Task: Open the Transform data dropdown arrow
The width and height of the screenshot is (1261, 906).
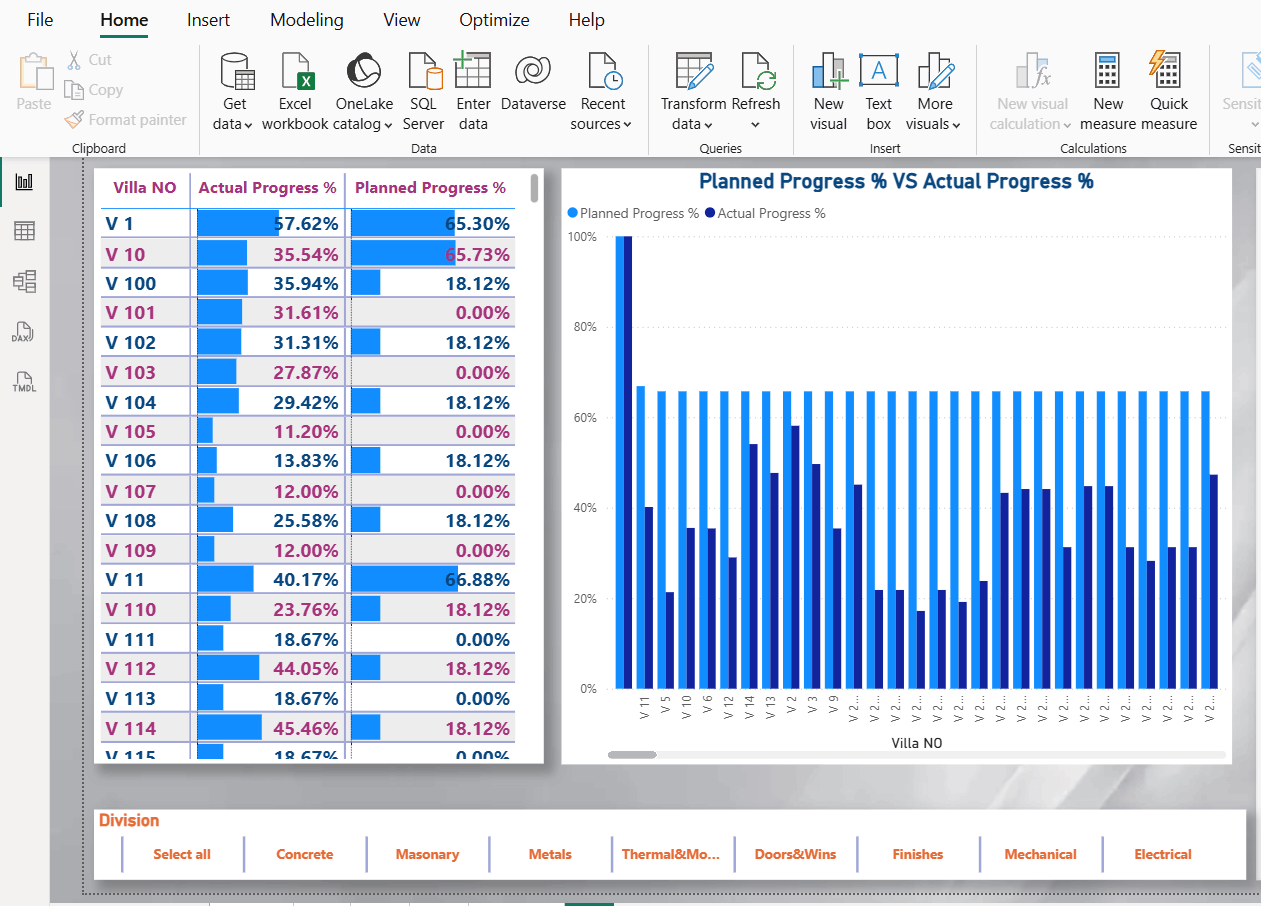Action: point(707,125)
